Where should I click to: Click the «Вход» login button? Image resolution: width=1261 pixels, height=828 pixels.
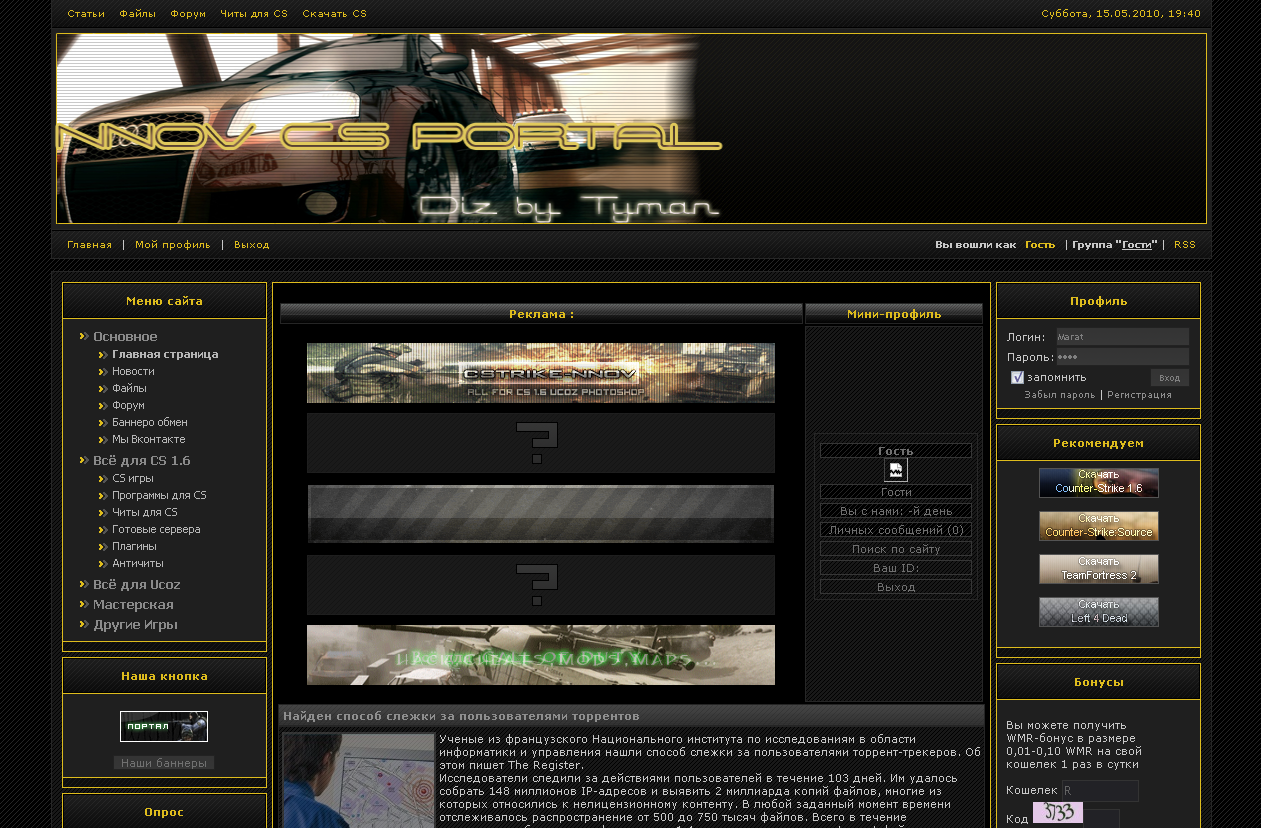click(1170, 378)
